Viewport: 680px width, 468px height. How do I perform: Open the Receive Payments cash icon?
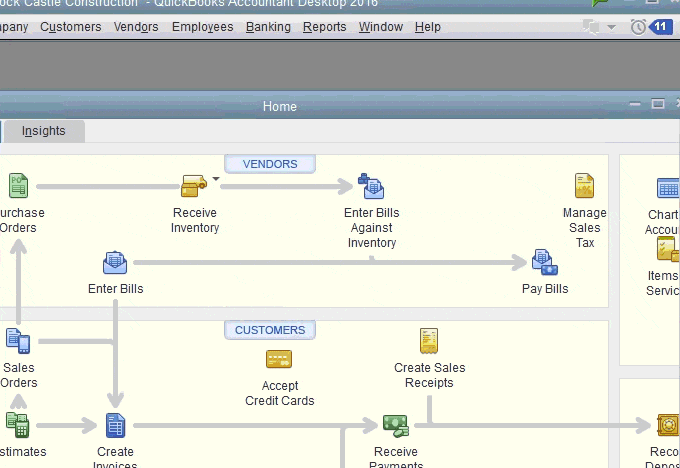click(396, 425)
